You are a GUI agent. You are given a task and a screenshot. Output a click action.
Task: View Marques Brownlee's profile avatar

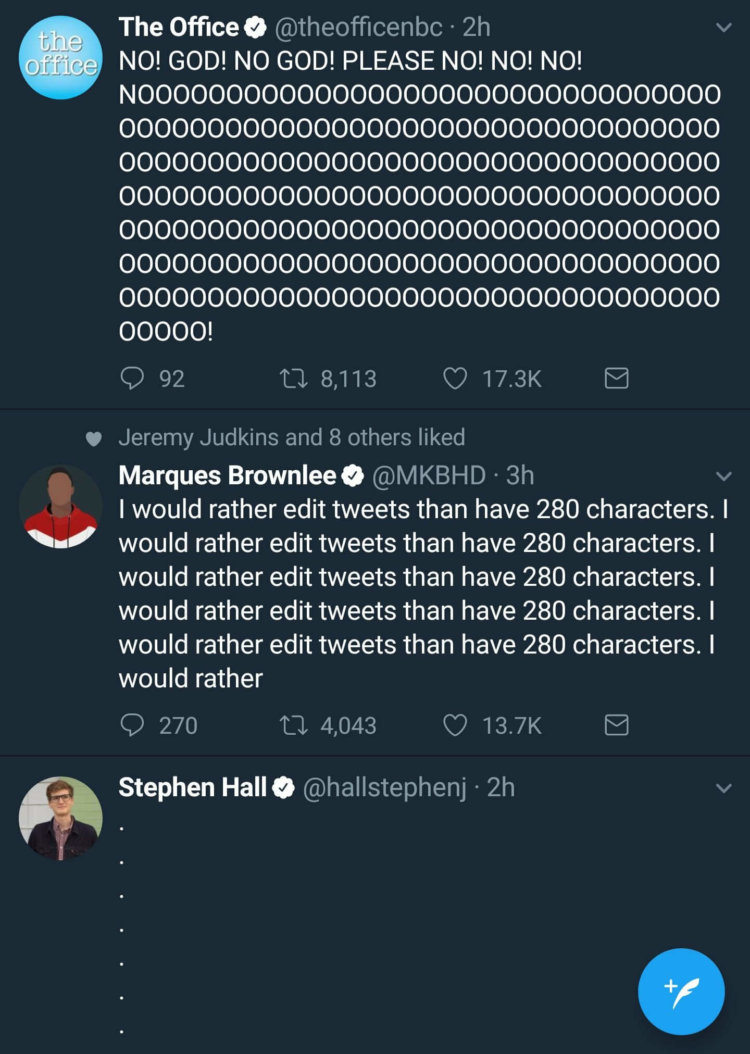tap(60, 506)
